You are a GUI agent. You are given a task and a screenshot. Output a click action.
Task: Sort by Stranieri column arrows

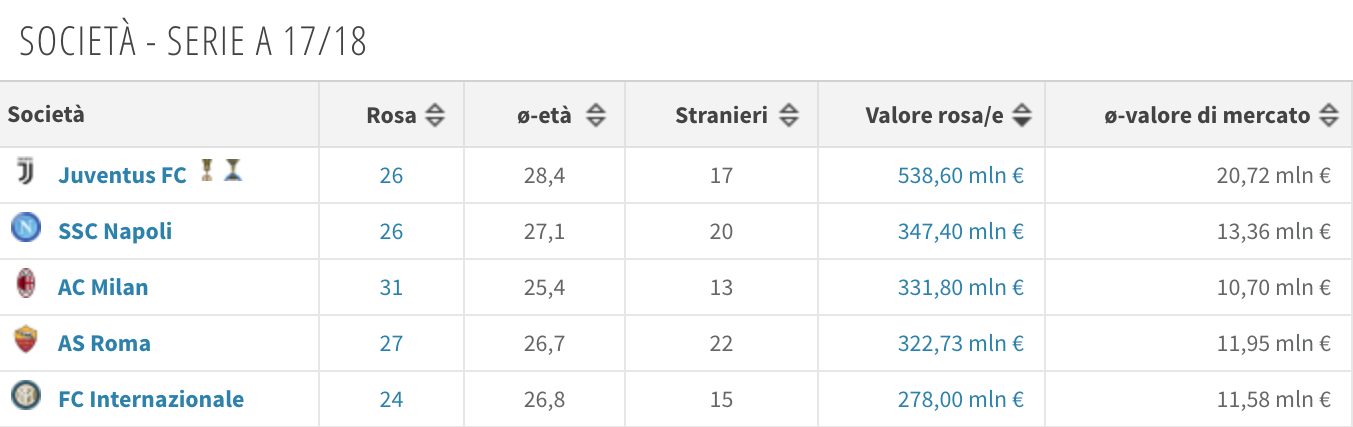(x=789, y=116)
